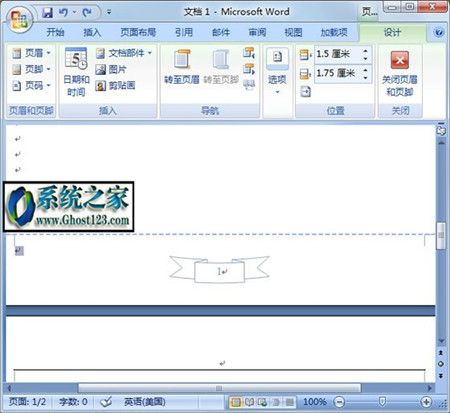Go to Header (转至页眉)
Screen dimensions: 450x413
182,67
